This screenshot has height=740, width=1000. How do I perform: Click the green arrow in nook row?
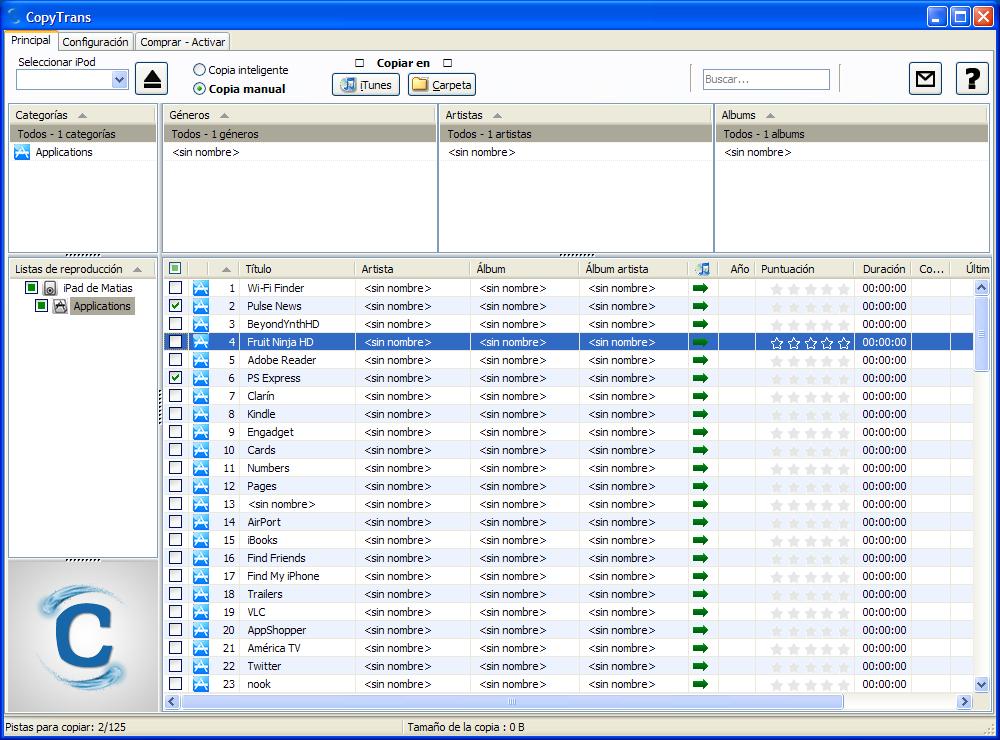coord(700,684)
